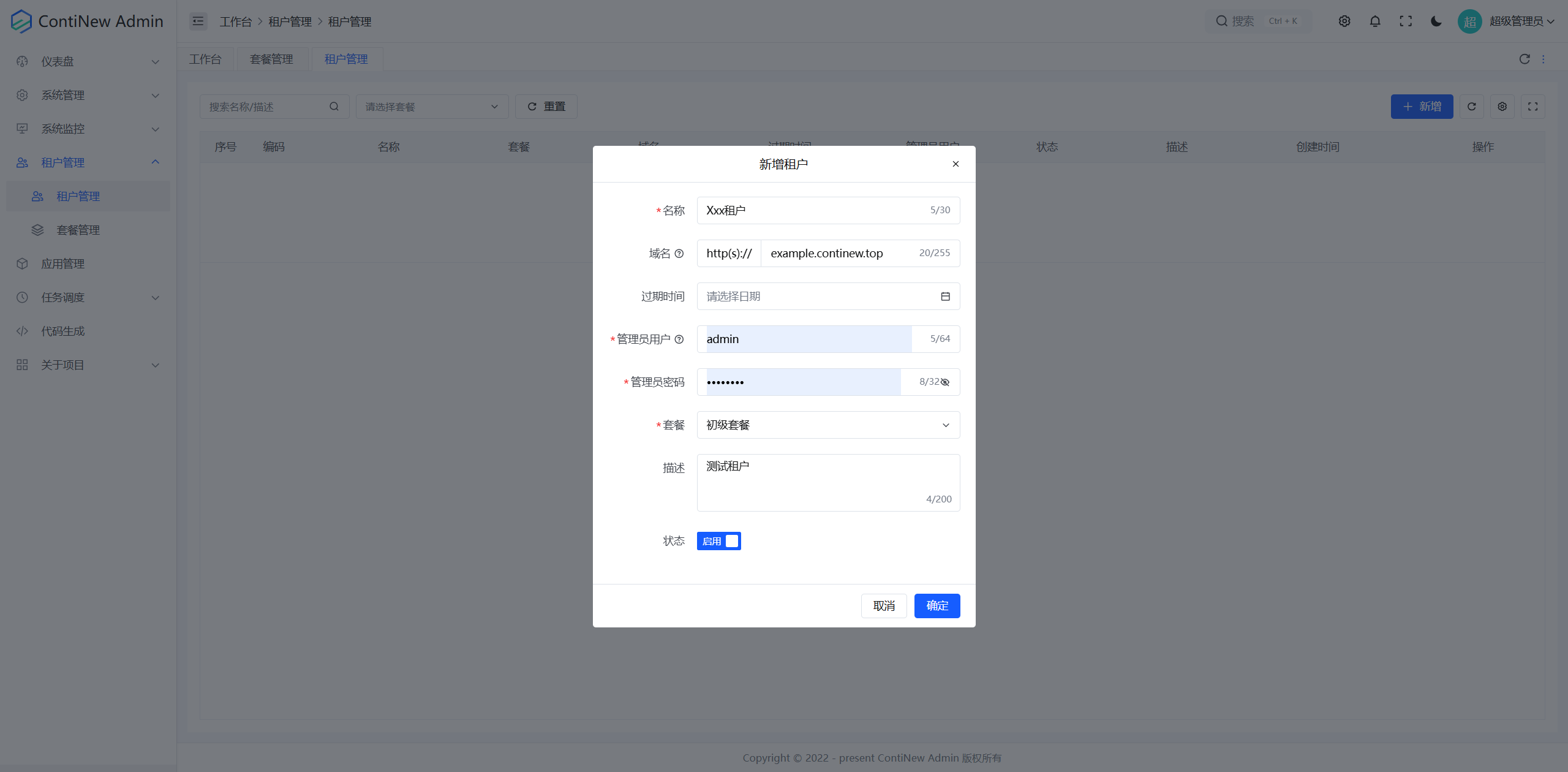Click the 状态 column header
This screenshot has height=772, width=1568.
[1047, 147]
